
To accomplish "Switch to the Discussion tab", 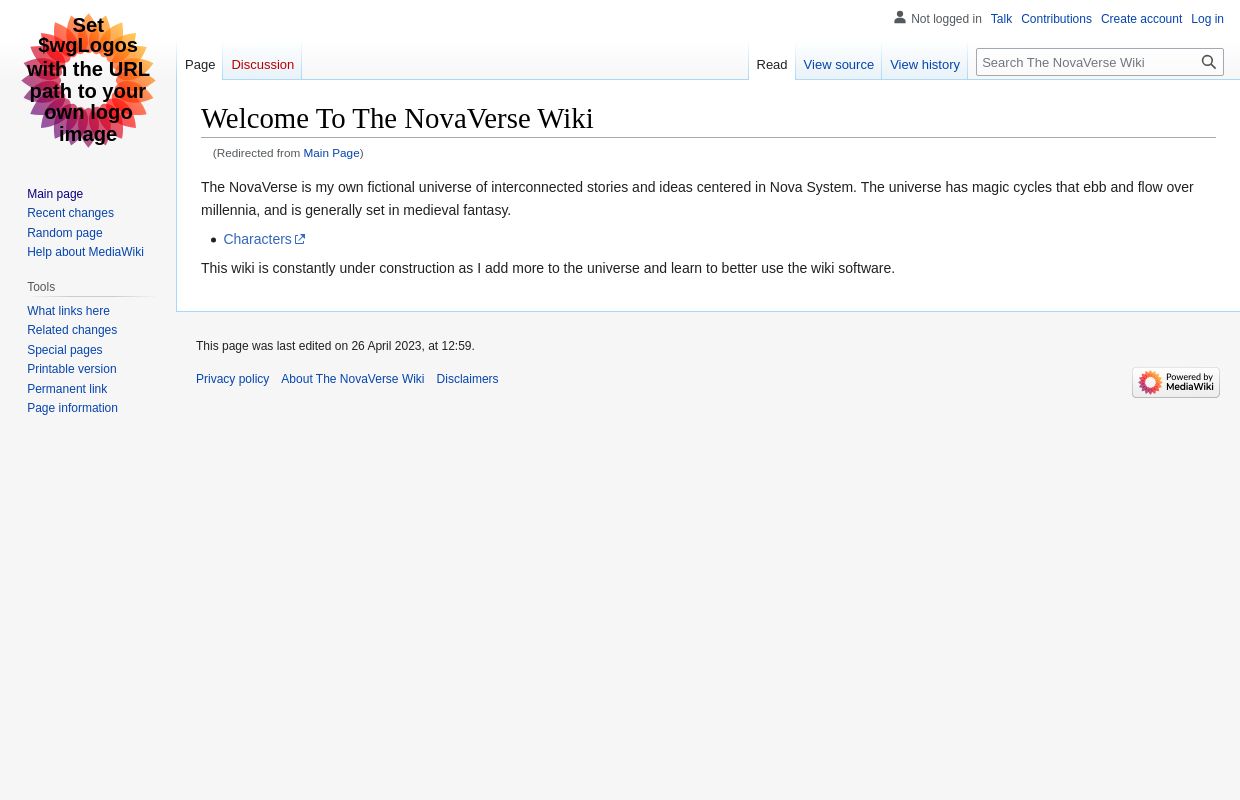I will 262,64.
